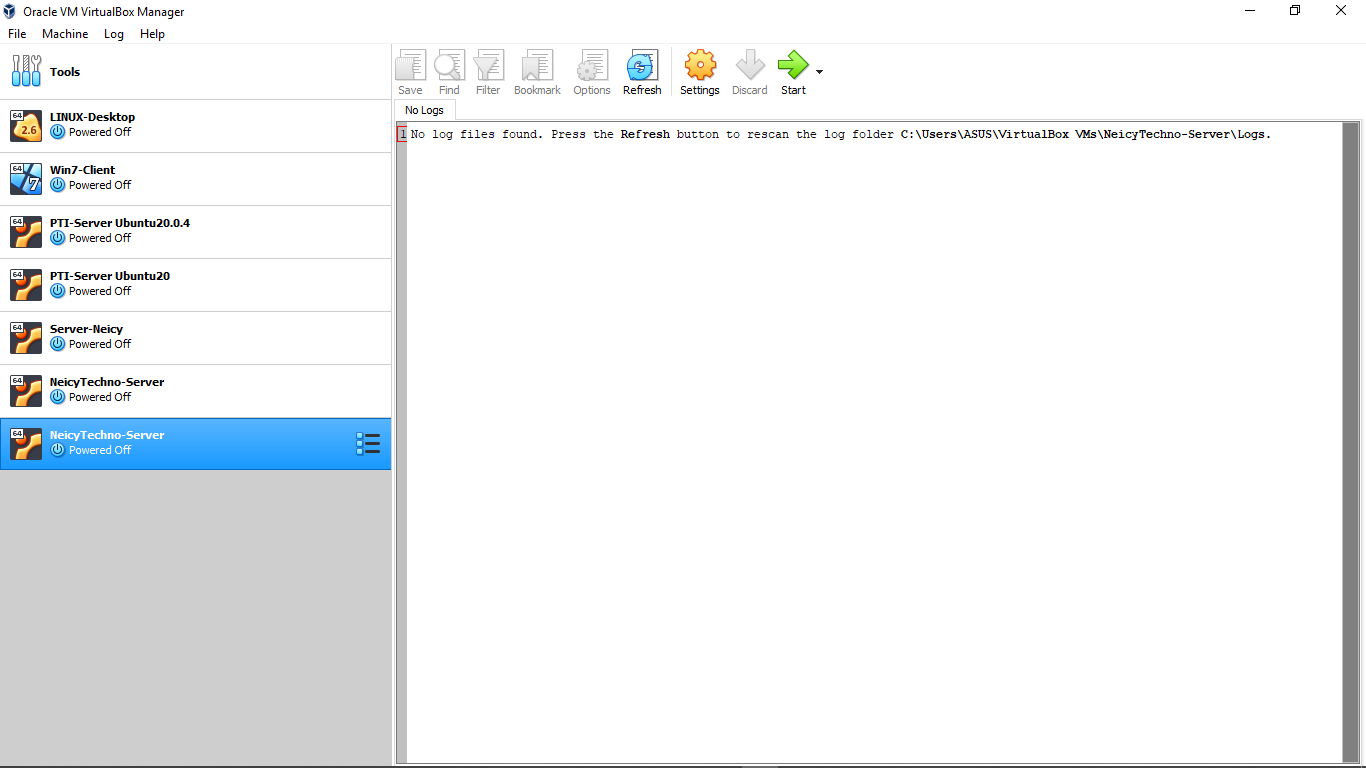Image resolution: width=1366 pixels, height=768 pixels.
Task: Select the "PTI-Server Ubuntu20.0.4" machine name
Action: point(120,223)
